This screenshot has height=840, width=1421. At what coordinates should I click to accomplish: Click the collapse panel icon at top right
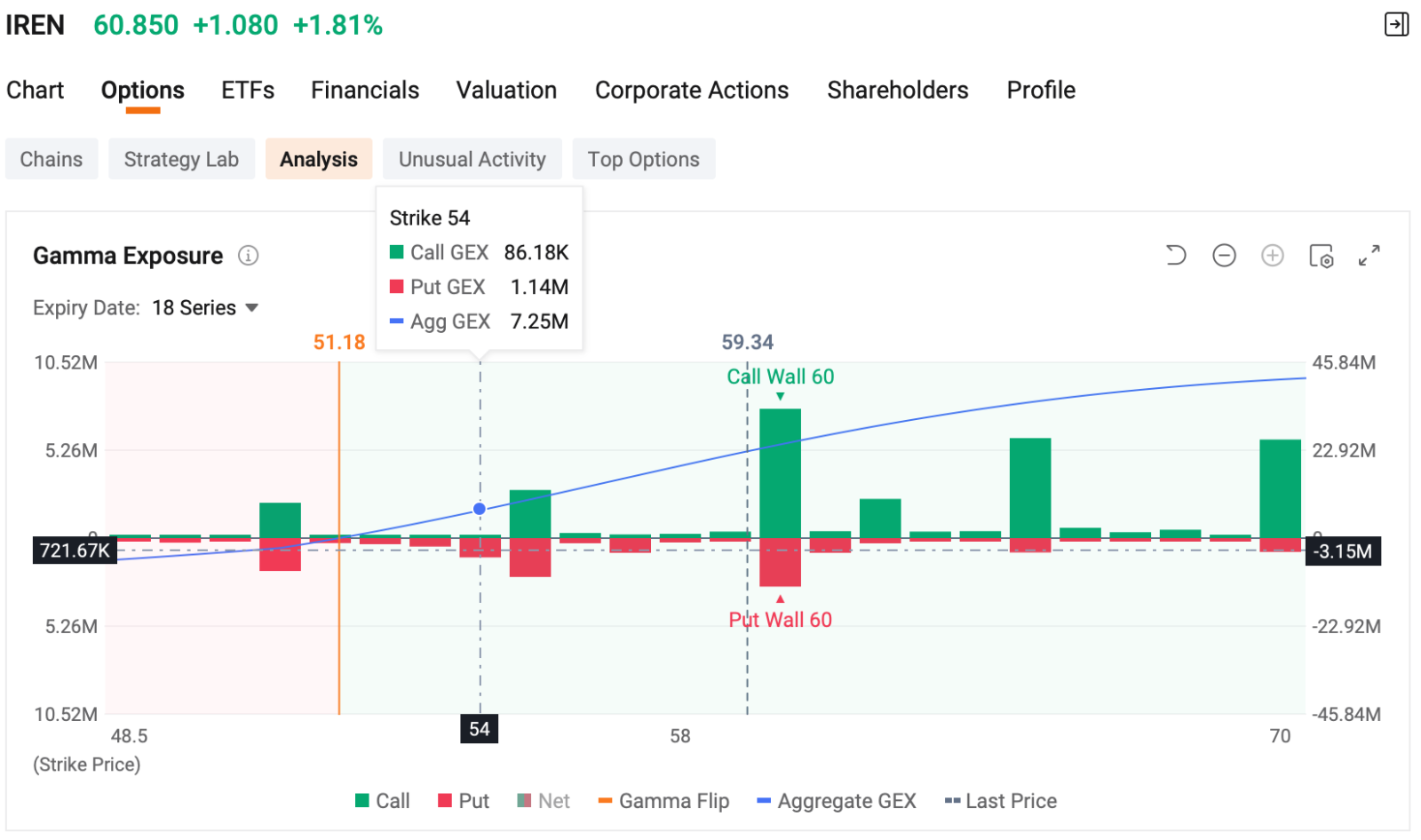pyautogui.click(x=1396, y=25)
